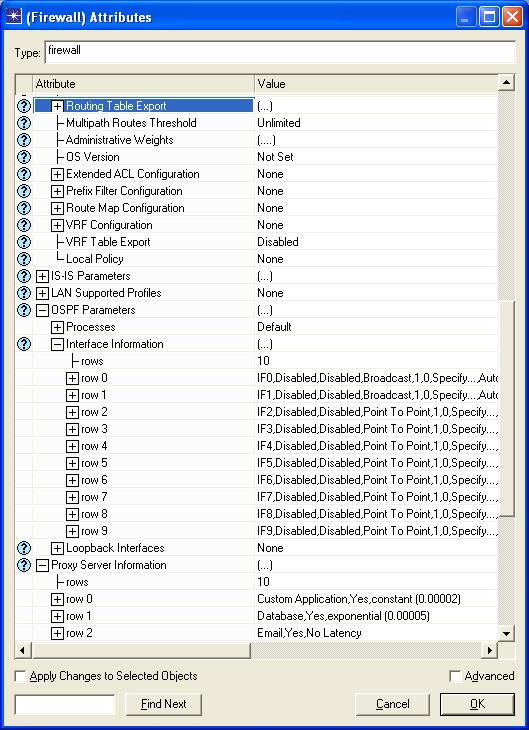
Task: Expand Interface Information row 0
Action: 72,379
